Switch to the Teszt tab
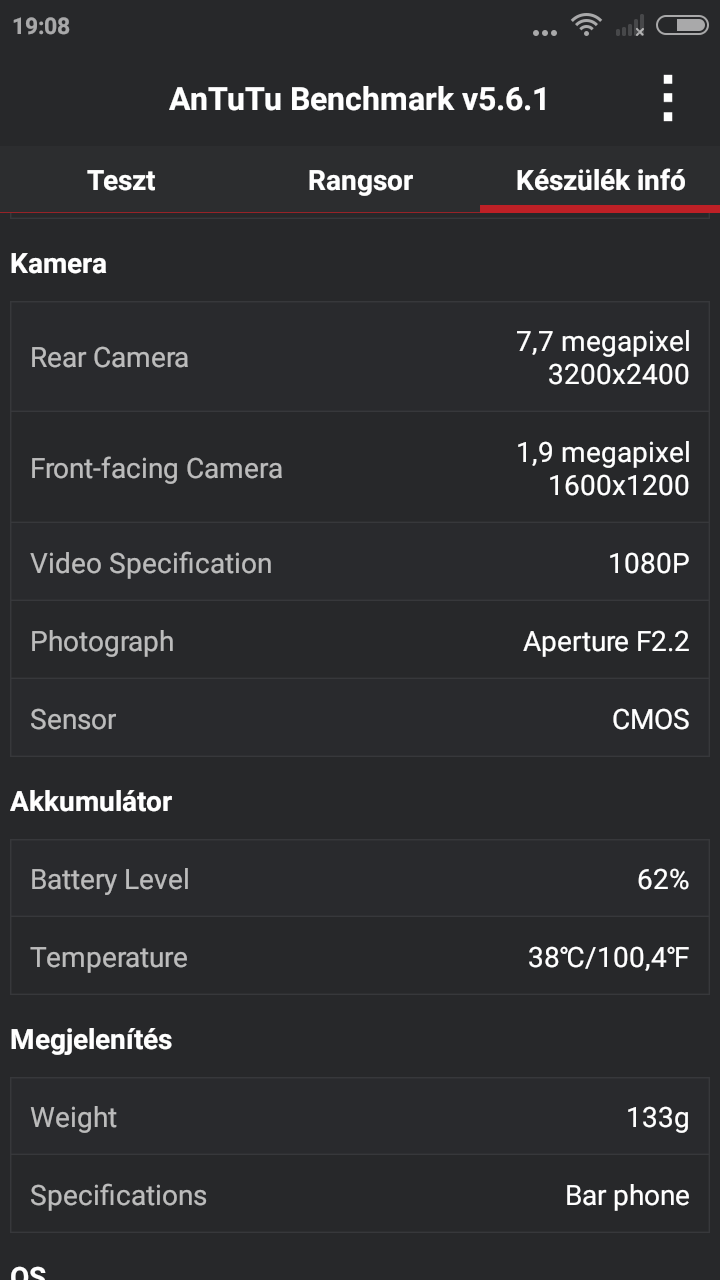 tap(121, 181)
